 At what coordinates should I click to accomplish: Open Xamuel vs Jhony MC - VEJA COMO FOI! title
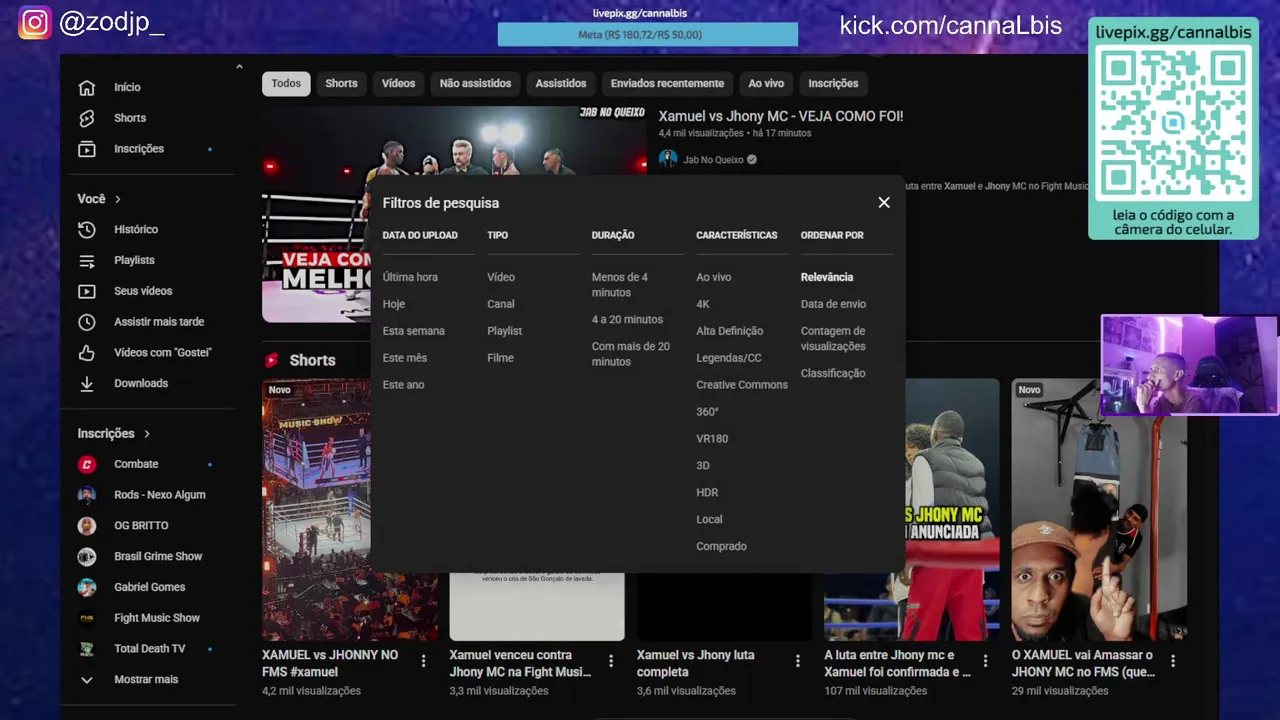click(781, 116)
